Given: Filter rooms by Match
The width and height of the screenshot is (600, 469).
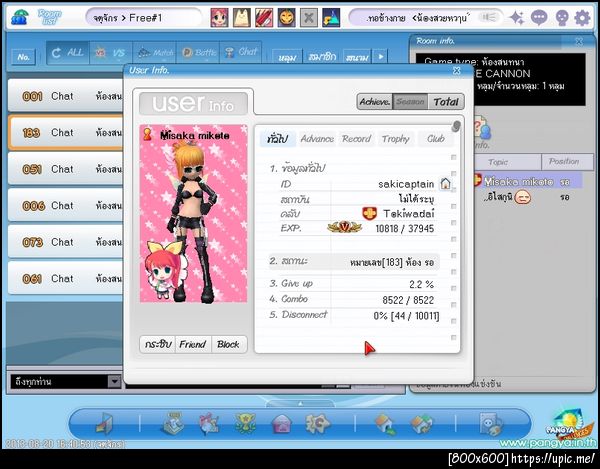Looking at the screenshot, I should tap(154, 53).
